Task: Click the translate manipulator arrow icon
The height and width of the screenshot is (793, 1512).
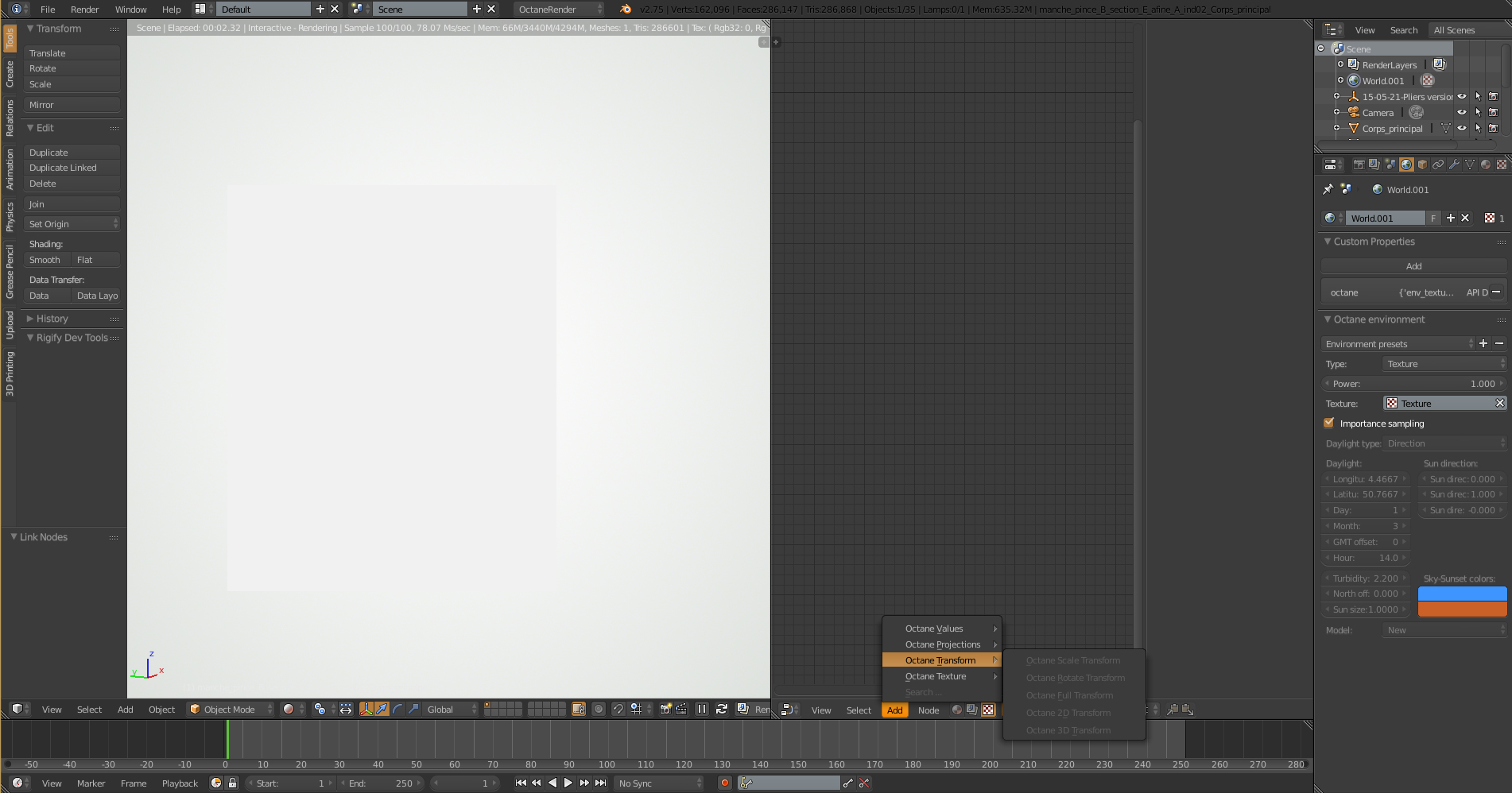Action: pos(382,709)
